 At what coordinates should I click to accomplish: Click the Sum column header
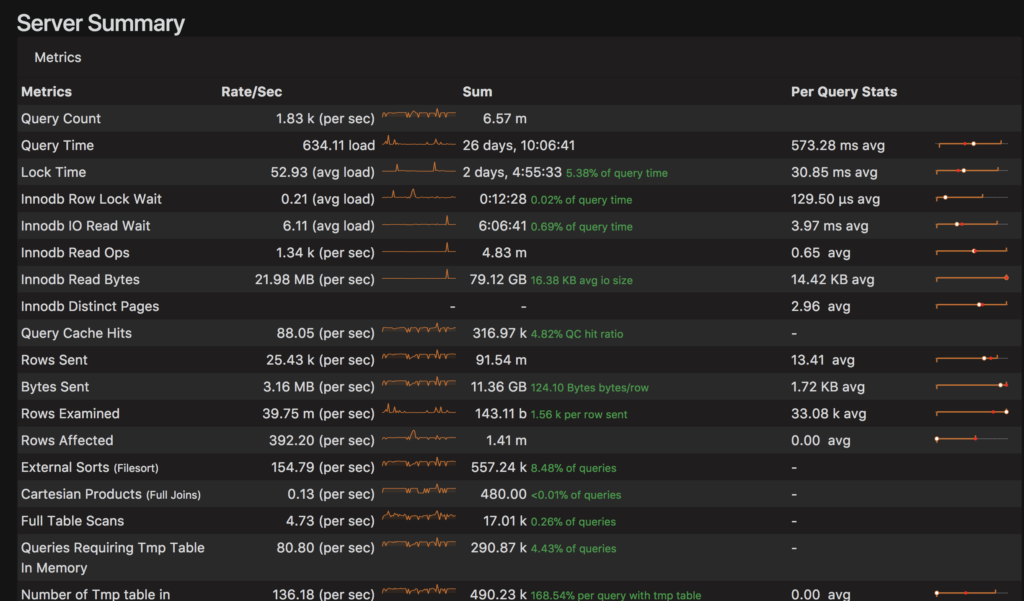point(477,92)
